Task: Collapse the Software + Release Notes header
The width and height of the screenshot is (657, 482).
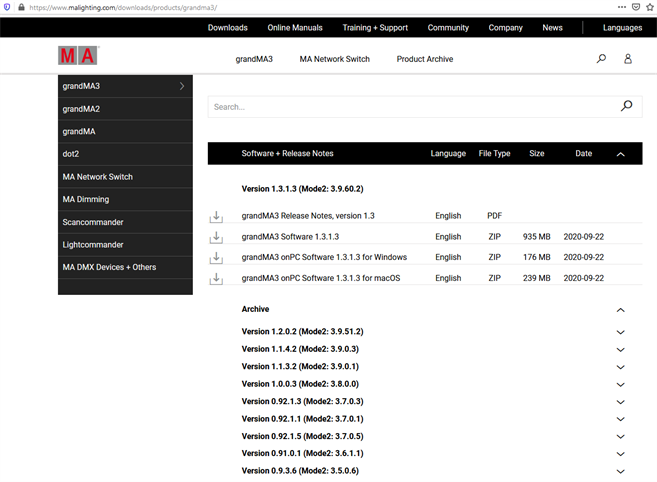Action: point(621,154)
